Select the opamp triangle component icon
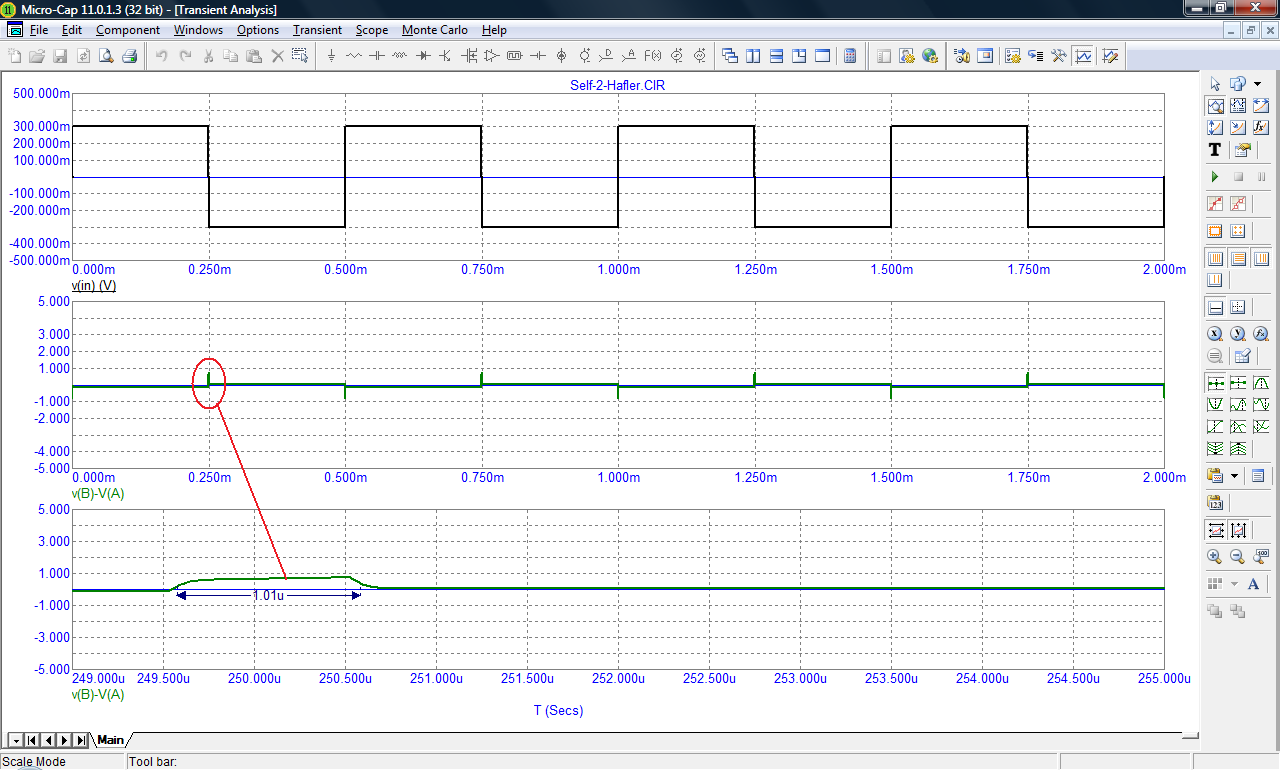 point(491,56)
